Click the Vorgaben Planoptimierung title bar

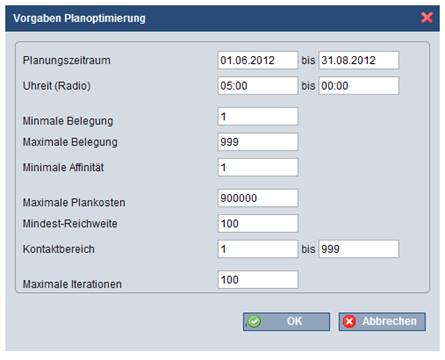pyautogui.click(x=222, y=18)
